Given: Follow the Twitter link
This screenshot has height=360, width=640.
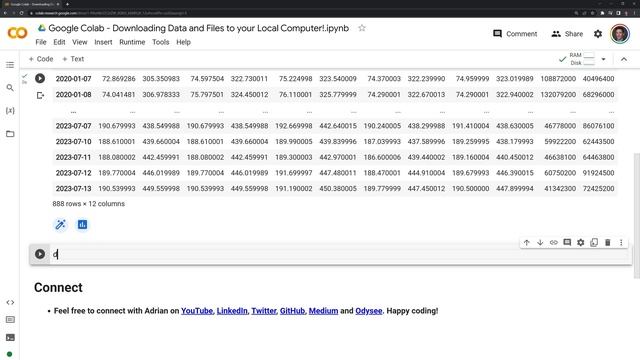Looking at the screenshot, I should coord(264,311).
